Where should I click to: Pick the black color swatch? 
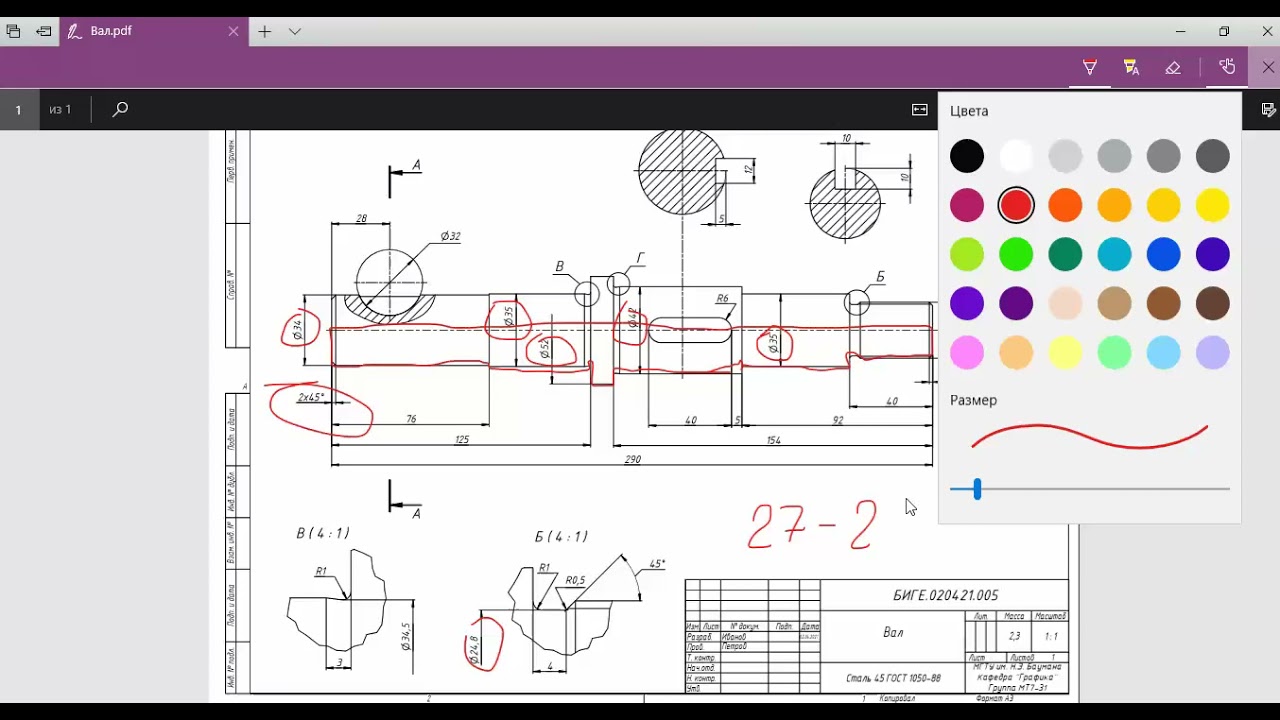pyautogui.click(x=967, y=156)
